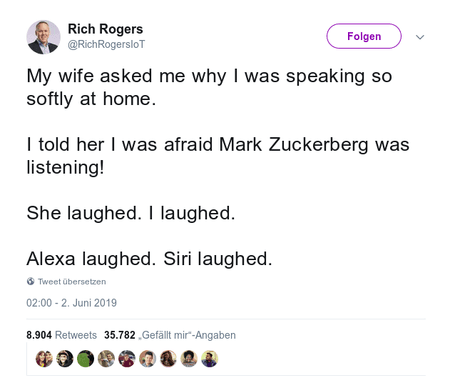The width and height of the screenshot is (450, 378).
Task: Open the 02:00 - 2. Juni 2019 timestamp
Action: [x=72, y=303]
